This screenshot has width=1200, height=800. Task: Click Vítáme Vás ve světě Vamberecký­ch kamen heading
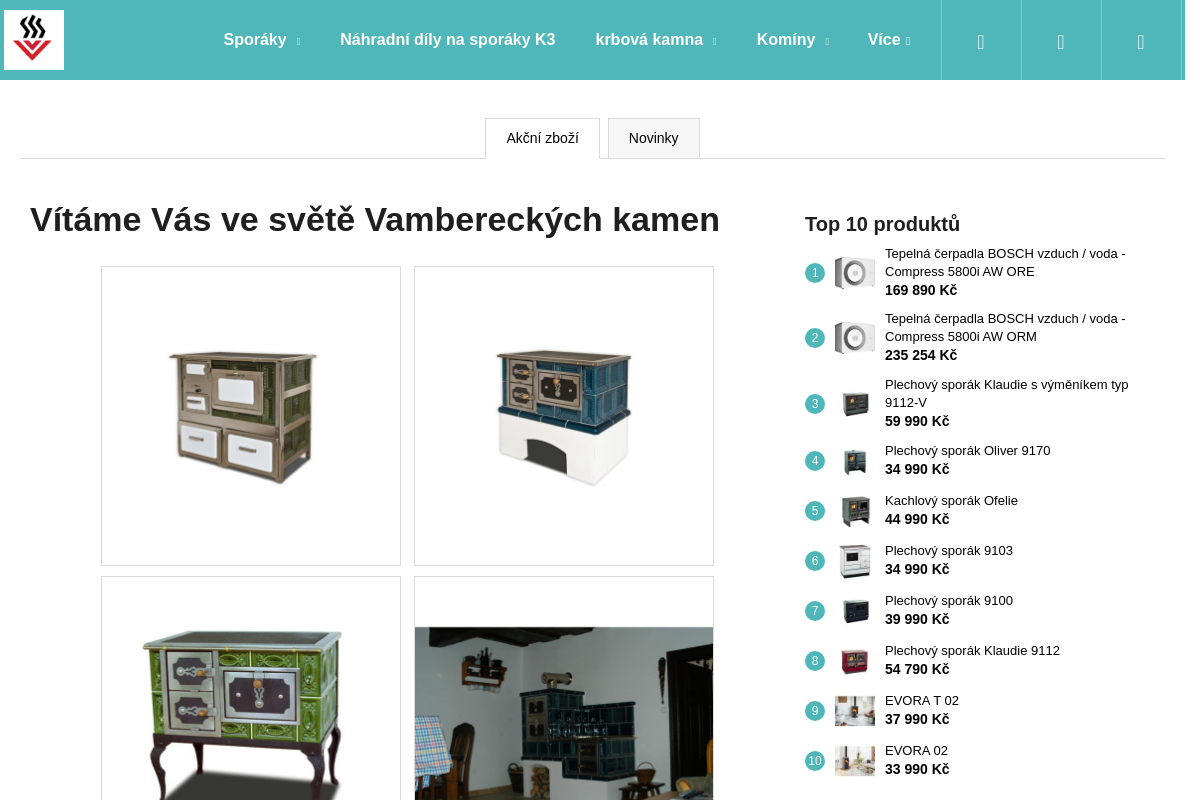[375, 220]
